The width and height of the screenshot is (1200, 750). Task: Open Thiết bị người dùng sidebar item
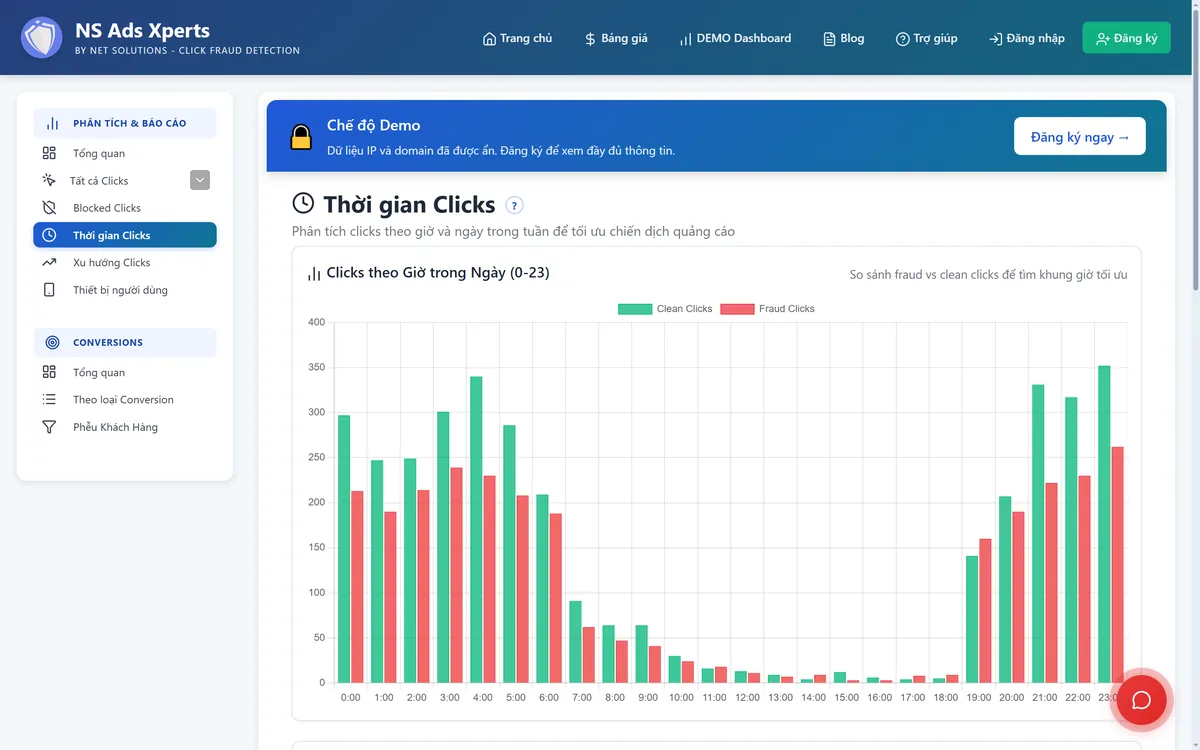click(x=125, y=290)
